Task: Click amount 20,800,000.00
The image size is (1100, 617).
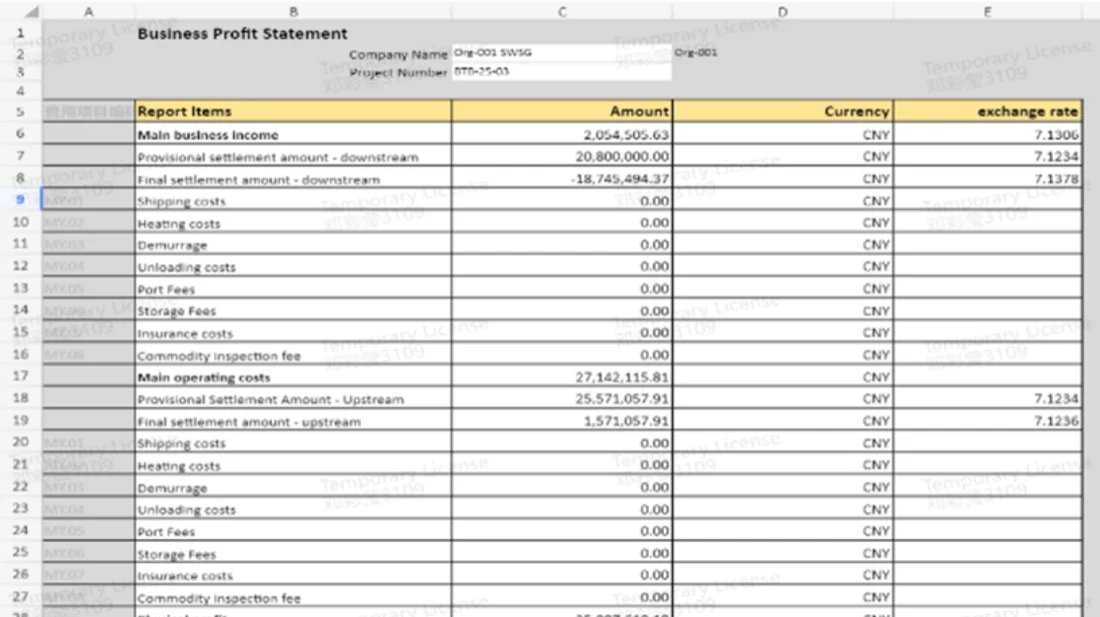Action: tap(562, 156)
